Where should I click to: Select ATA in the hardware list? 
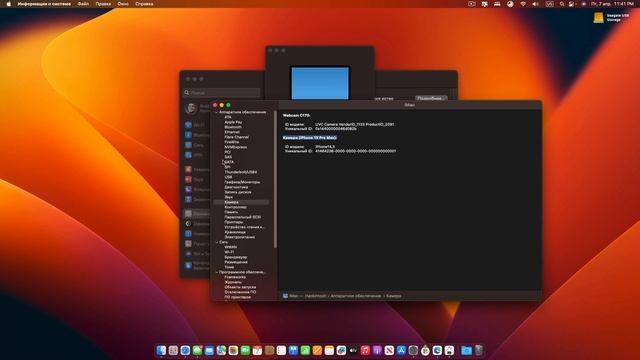[228, 117]
